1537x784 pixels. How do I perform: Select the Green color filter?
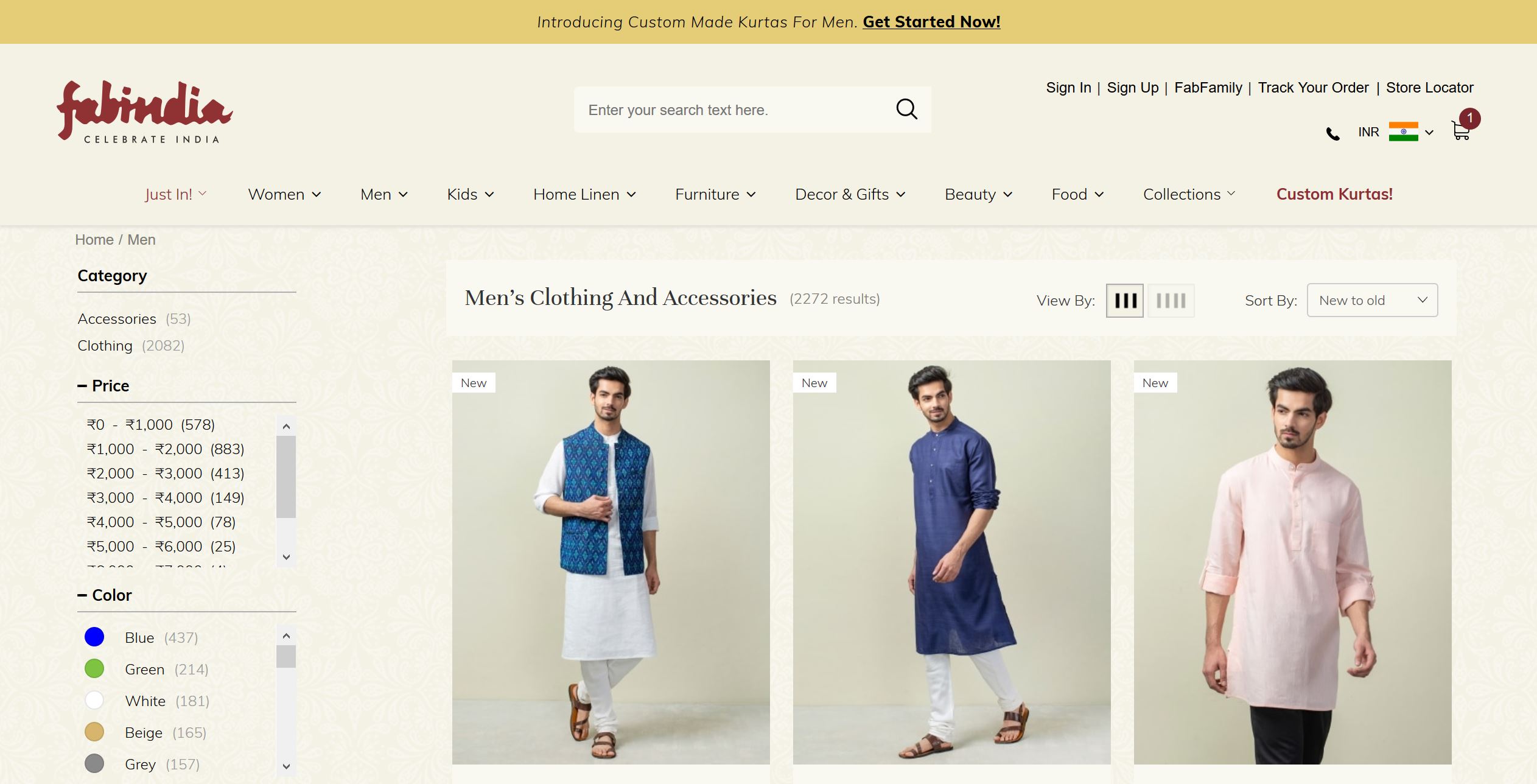[x=94, y=669]
